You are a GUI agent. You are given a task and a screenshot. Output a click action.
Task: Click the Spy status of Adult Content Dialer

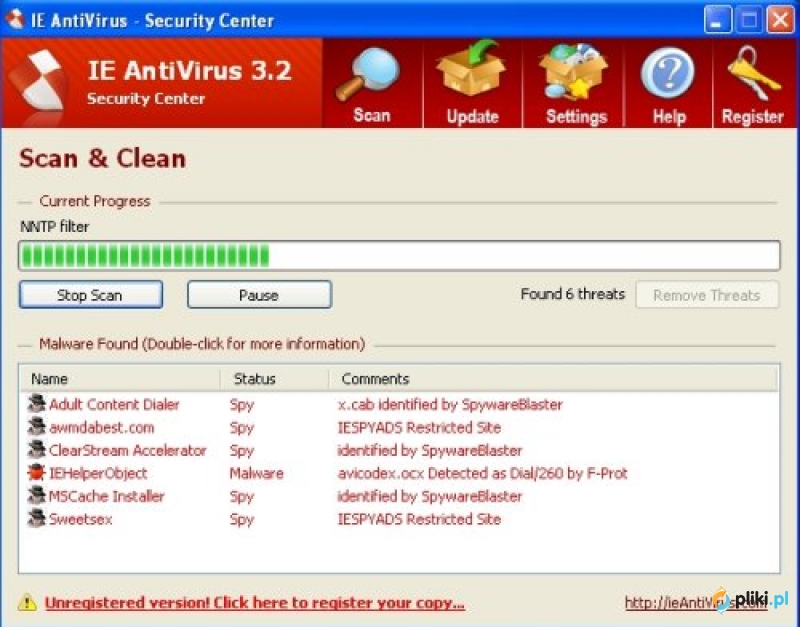pos(242,405)
